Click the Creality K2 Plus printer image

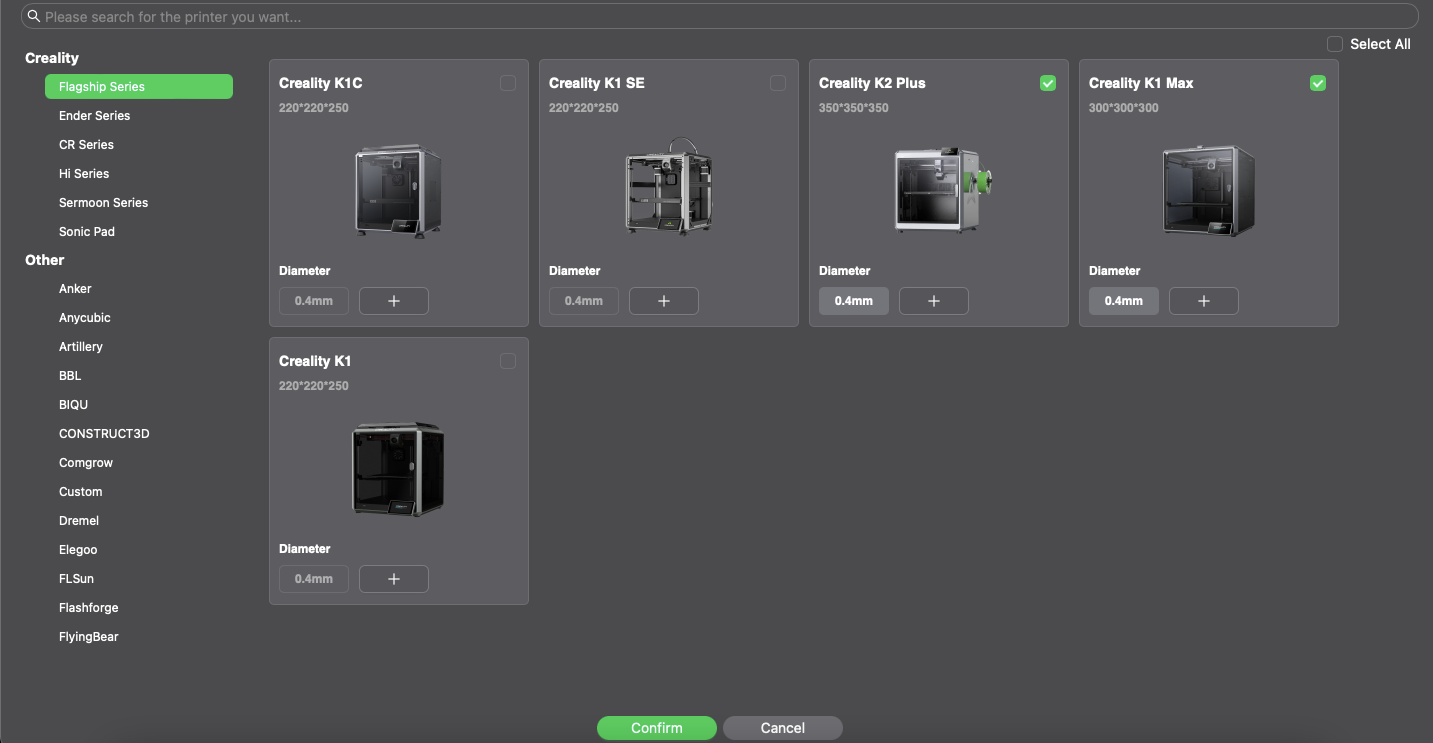(943, 190)
